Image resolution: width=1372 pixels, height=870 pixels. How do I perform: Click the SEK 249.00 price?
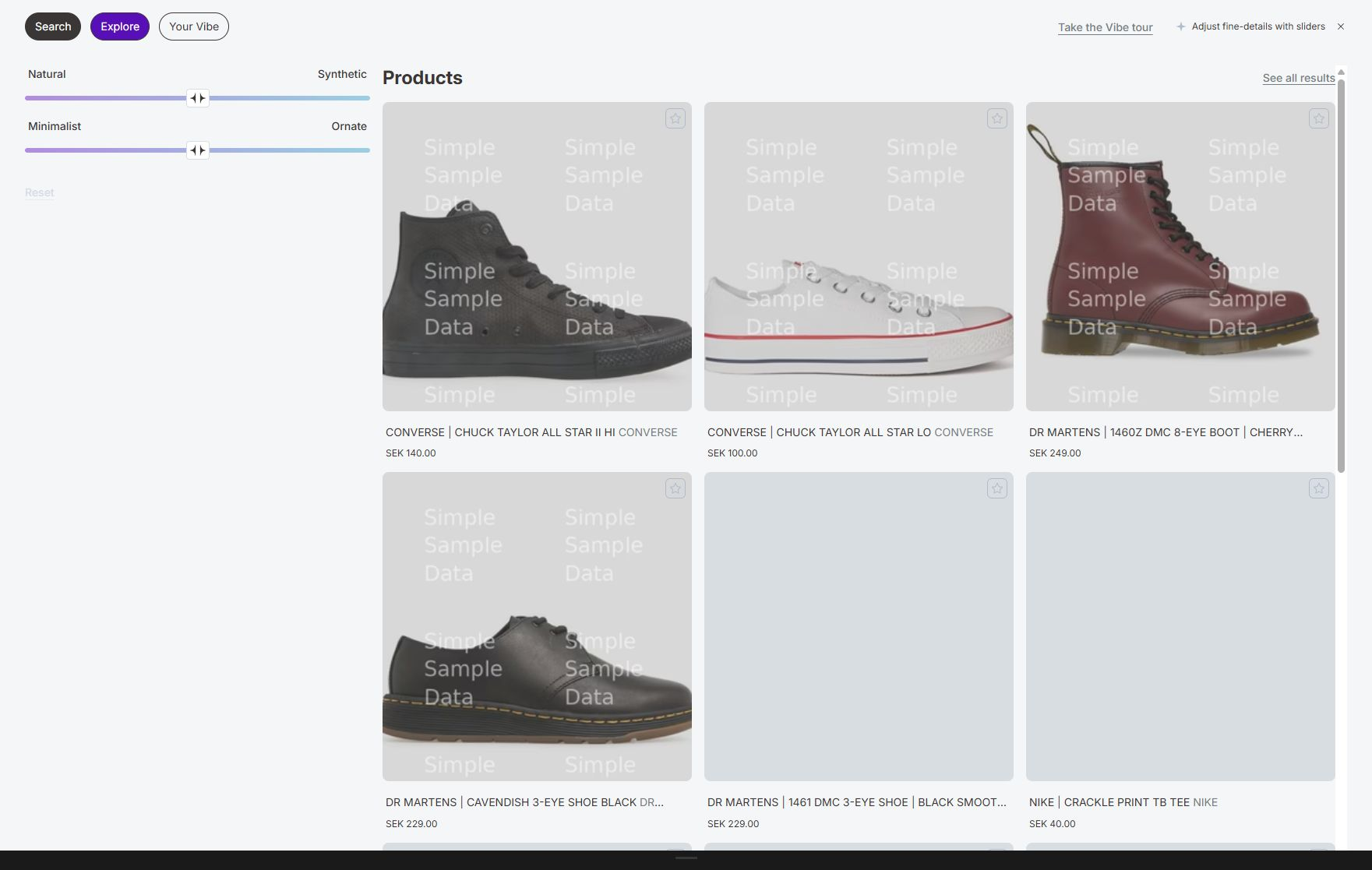point(1055,453)
